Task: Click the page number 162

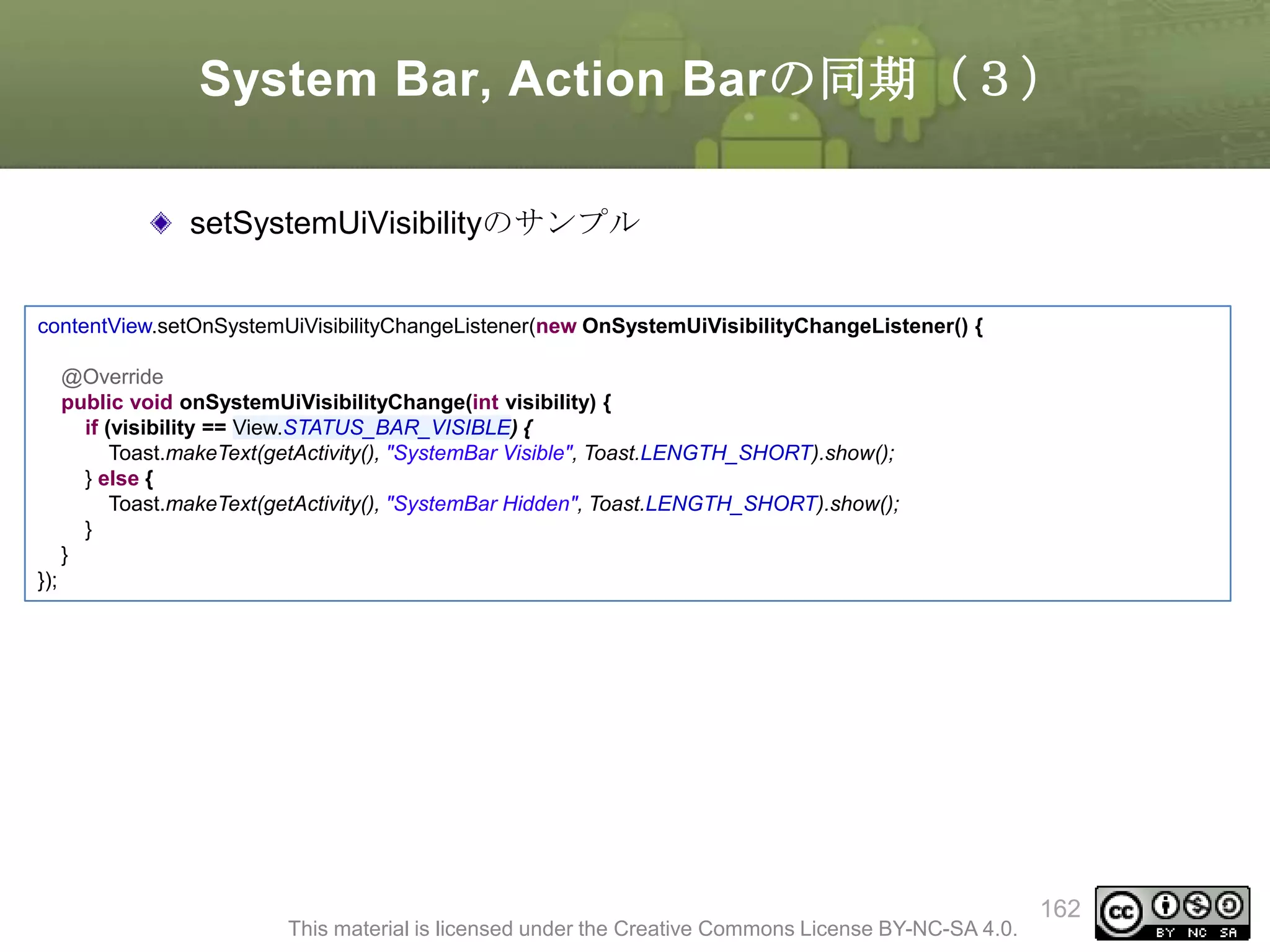Action: (1060, 909)
